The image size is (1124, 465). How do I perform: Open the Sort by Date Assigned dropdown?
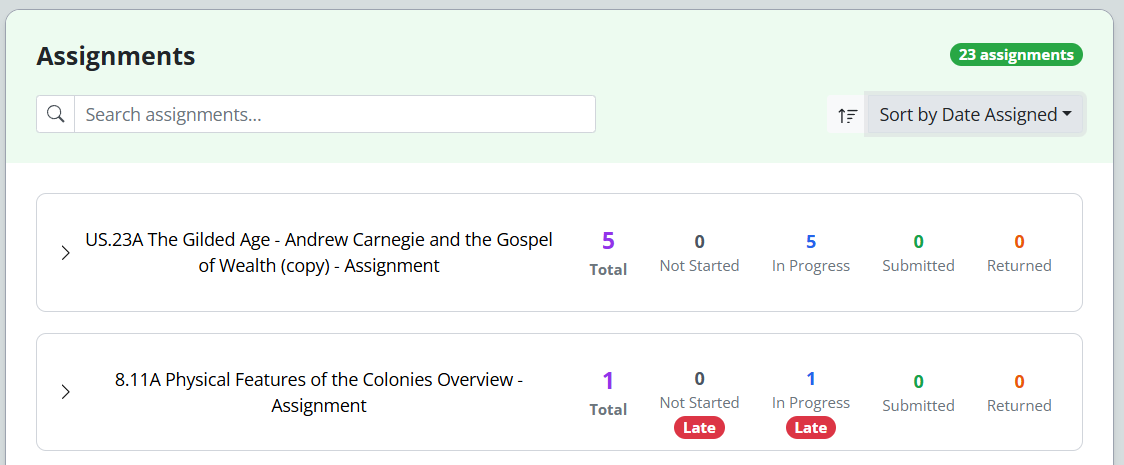click(x=975, y=115)
